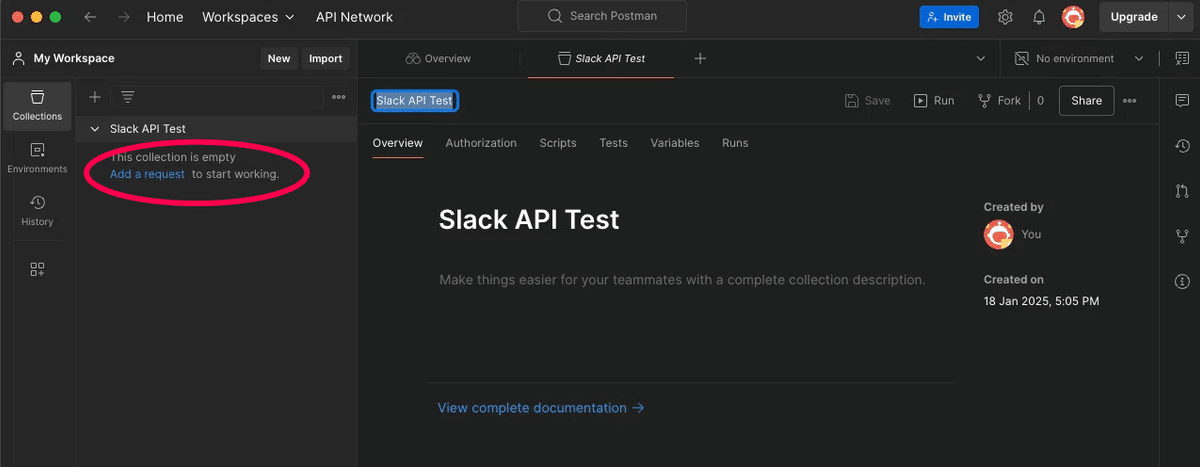Screen dimensions: 1200x467
Task: Click the Fork count number 0
Action: coord(1040,101)
